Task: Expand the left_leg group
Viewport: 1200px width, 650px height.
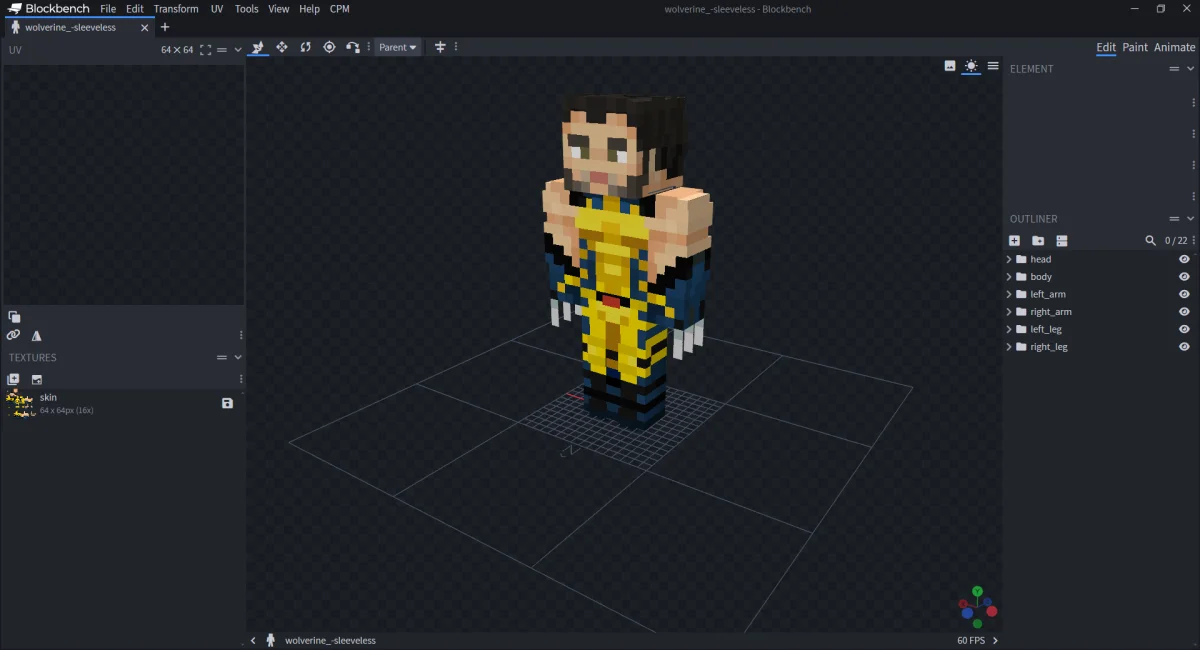Action: click(1009, 329)
